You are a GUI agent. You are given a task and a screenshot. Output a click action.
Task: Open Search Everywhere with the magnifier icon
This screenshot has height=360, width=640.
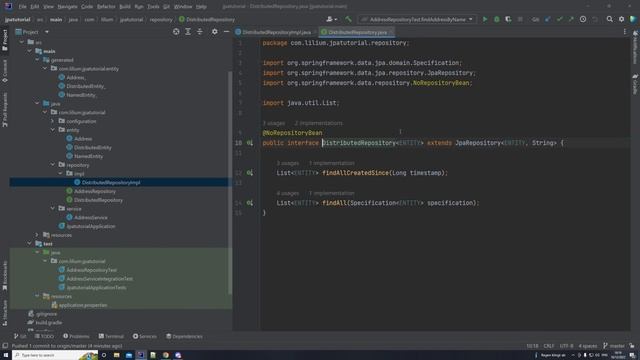point(609,19)
